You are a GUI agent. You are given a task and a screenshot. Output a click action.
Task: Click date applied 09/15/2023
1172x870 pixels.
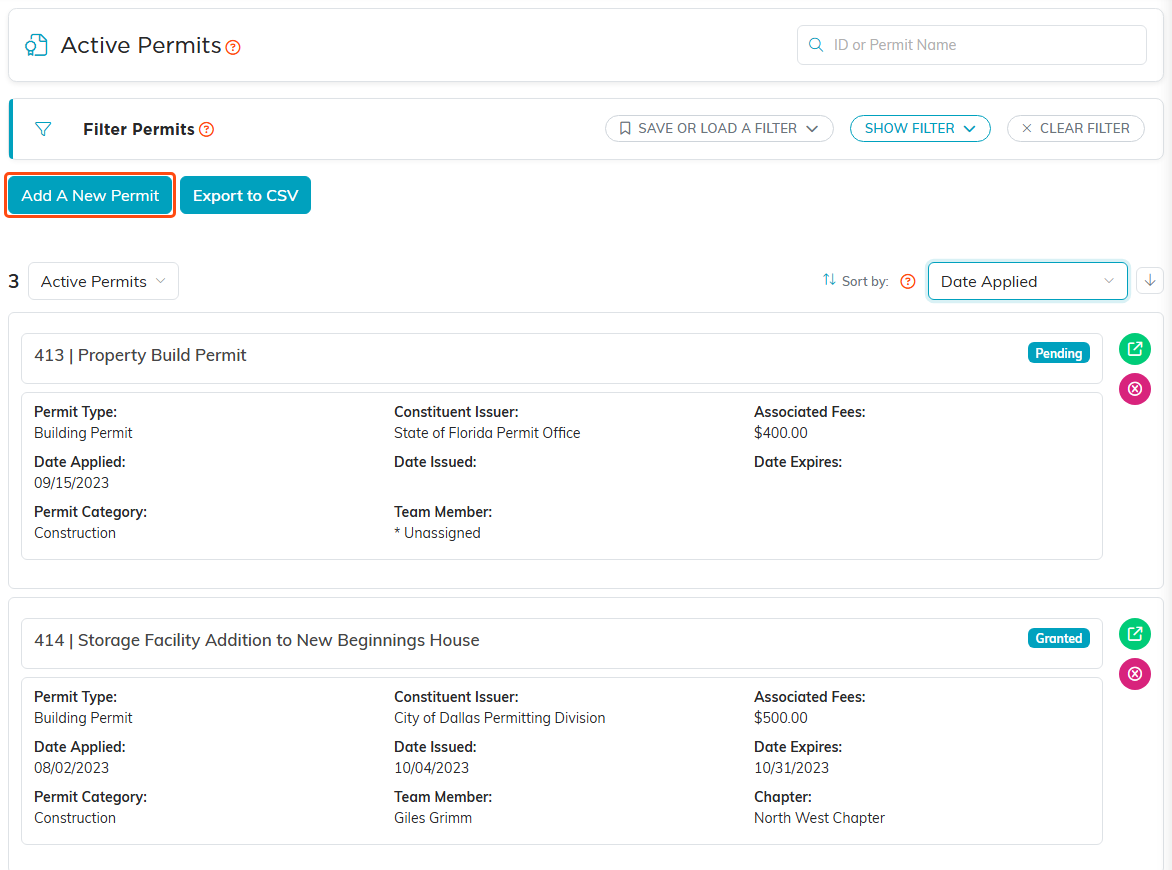pos(71,483)
